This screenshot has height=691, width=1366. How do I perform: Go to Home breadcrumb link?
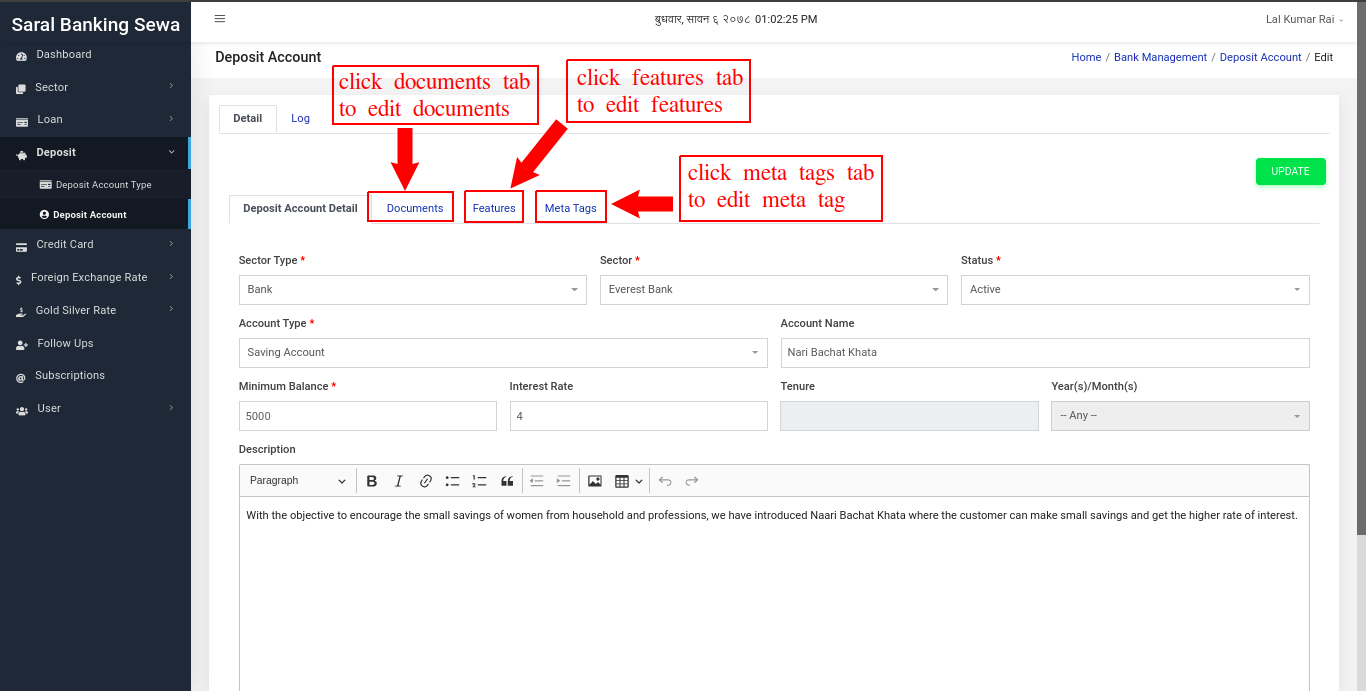pyautogui.click(x=1086, y=58)
